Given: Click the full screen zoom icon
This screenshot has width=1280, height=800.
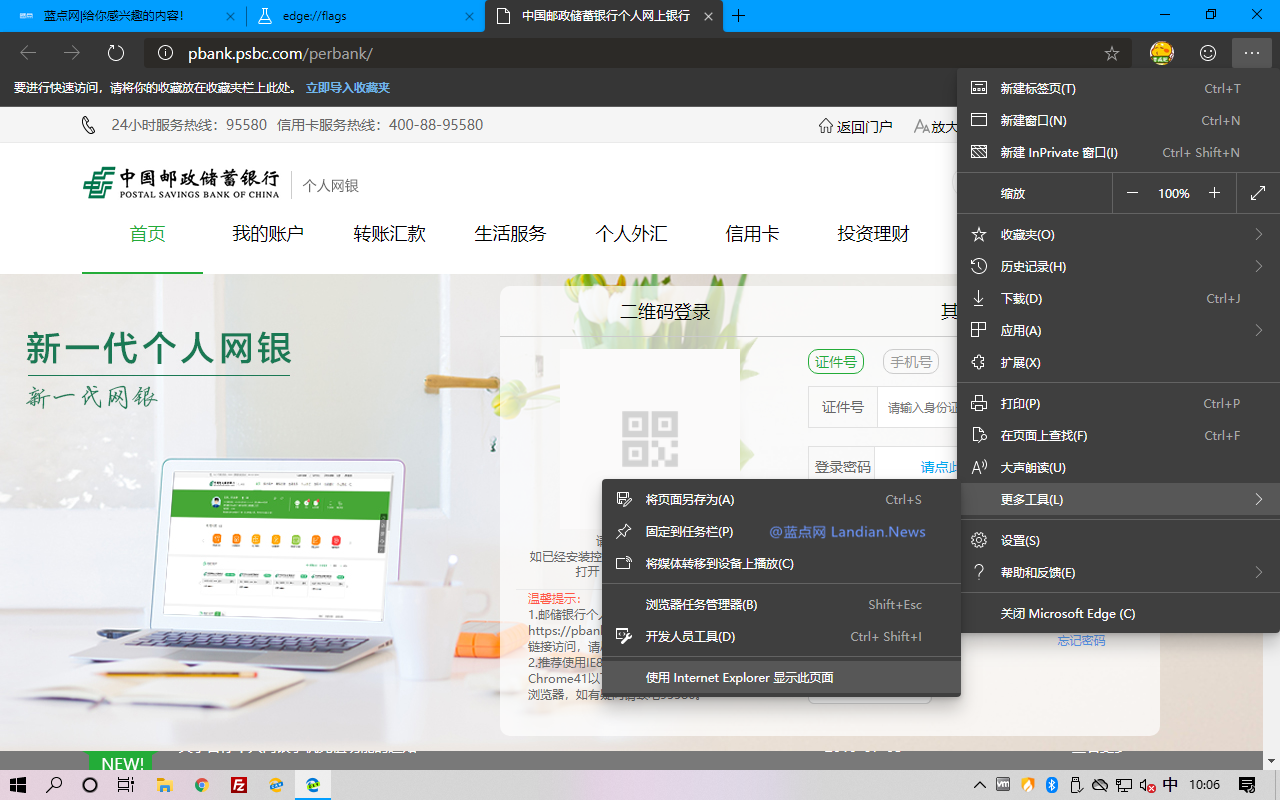Looking at the screenshot, I should point(1258,193).
